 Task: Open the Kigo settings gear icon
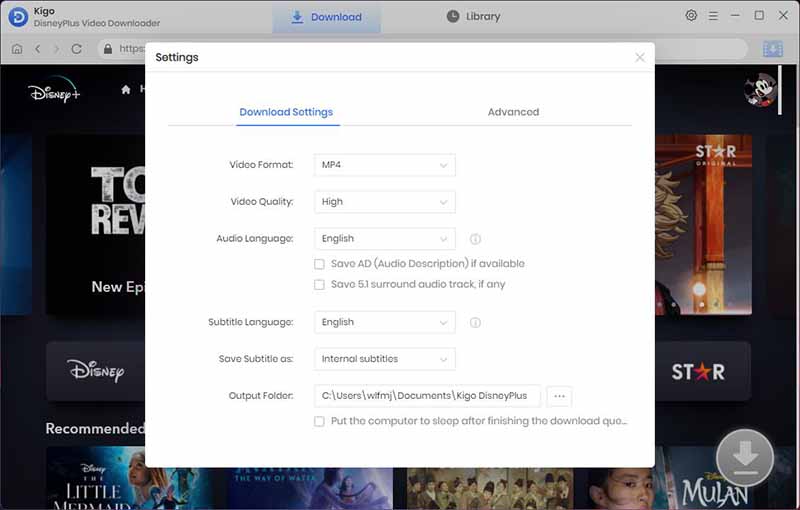click(691, 15)
